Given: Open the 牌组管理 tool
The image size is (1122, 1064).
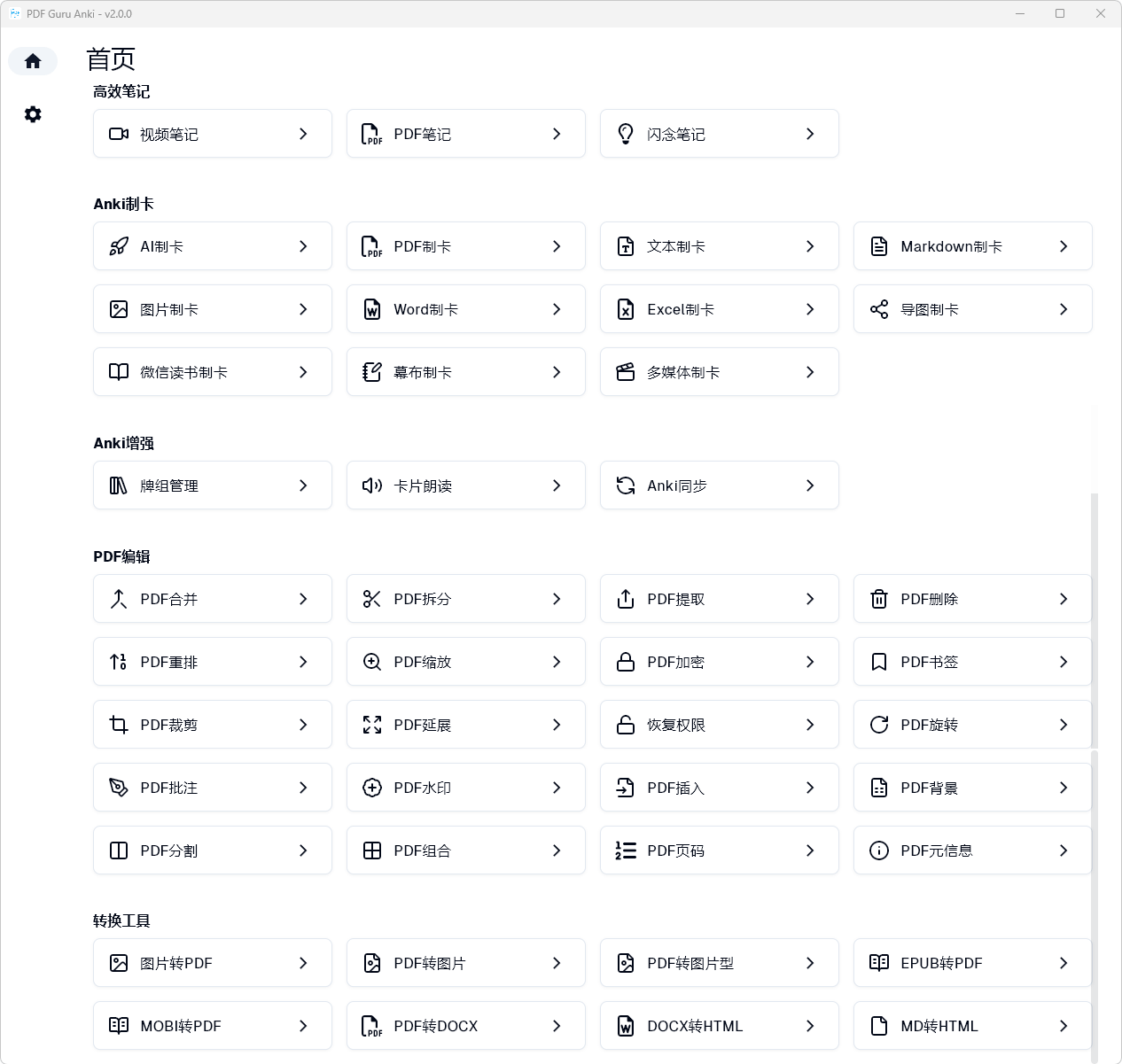Looking at the screenshot, I should 212,485.
